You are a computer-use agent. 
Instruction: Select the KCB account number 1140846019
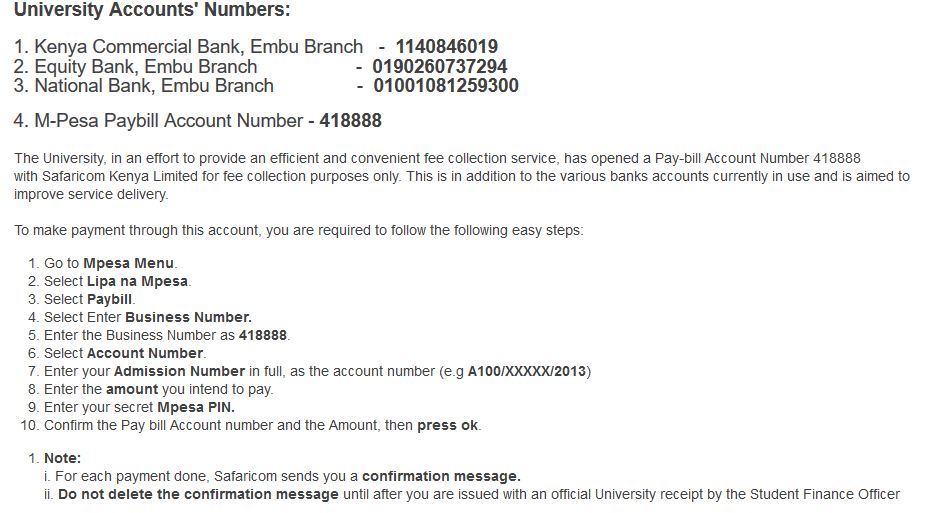(x=446, y=47)
